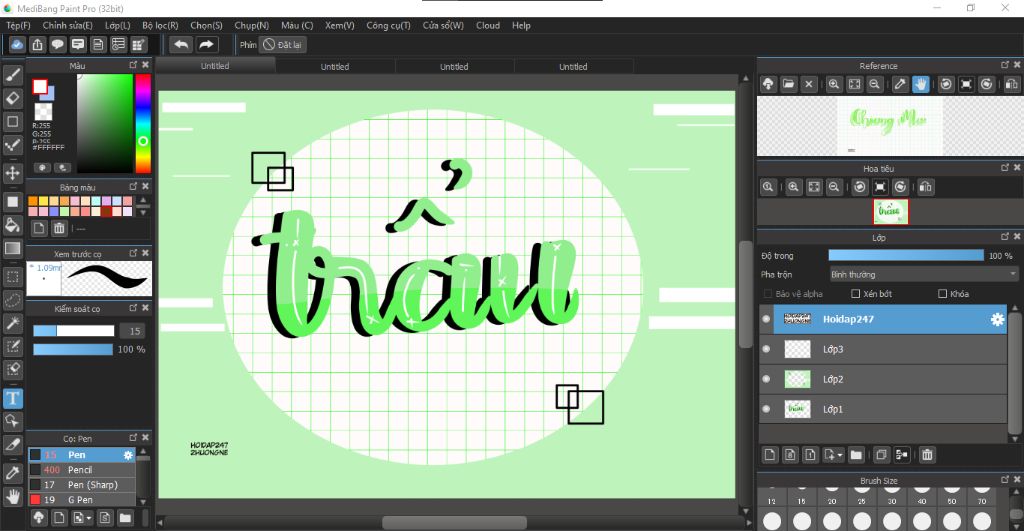The width and height of the screenshot is (1024, 531).
Task: Open the Cloud menu
Action: [488, 25]
